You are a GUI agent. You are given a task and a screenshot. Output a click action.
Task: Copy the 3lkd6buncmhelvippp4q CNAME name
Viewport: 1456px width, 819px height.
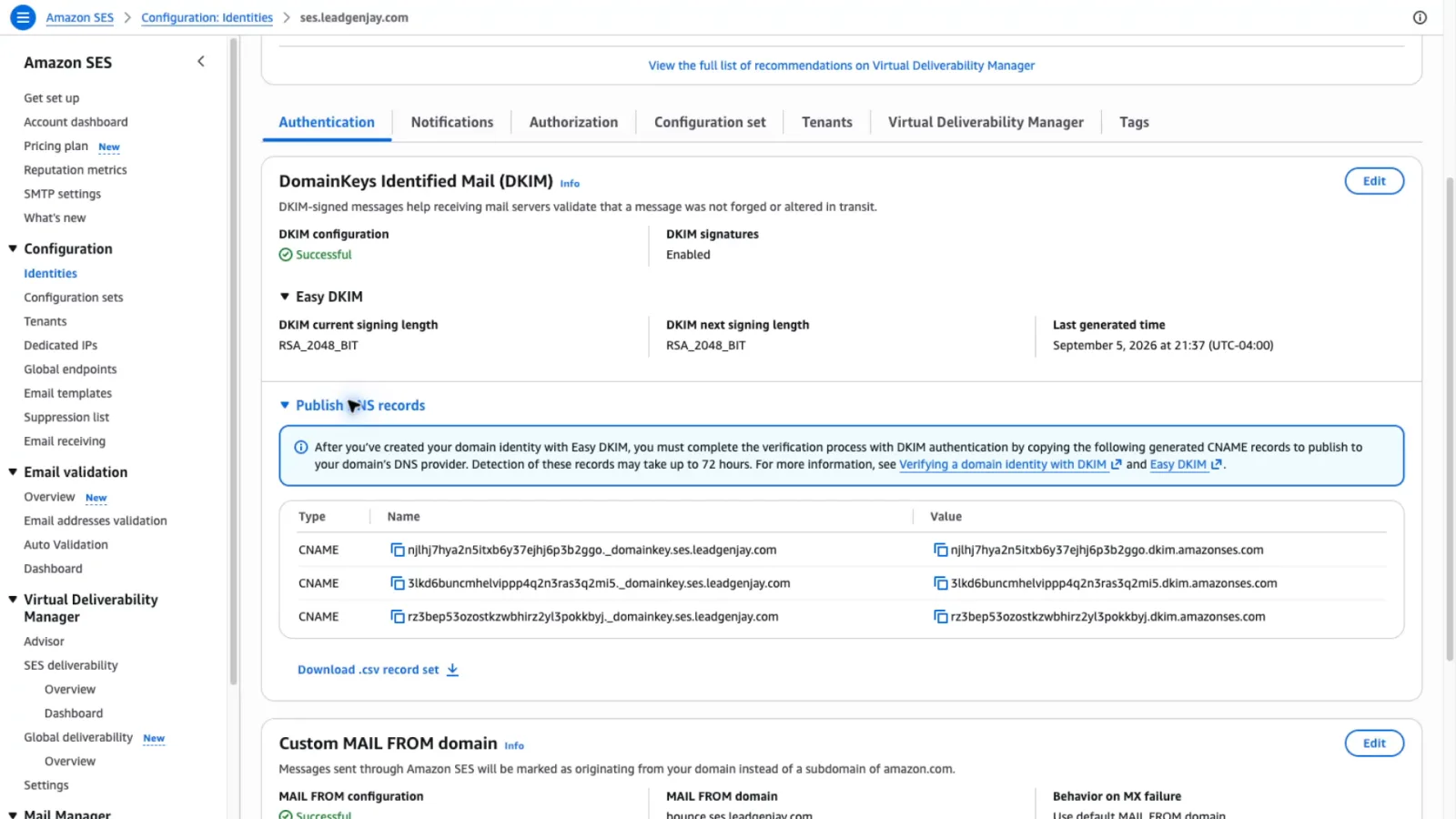pyautogui.click(x=398, y=583)
